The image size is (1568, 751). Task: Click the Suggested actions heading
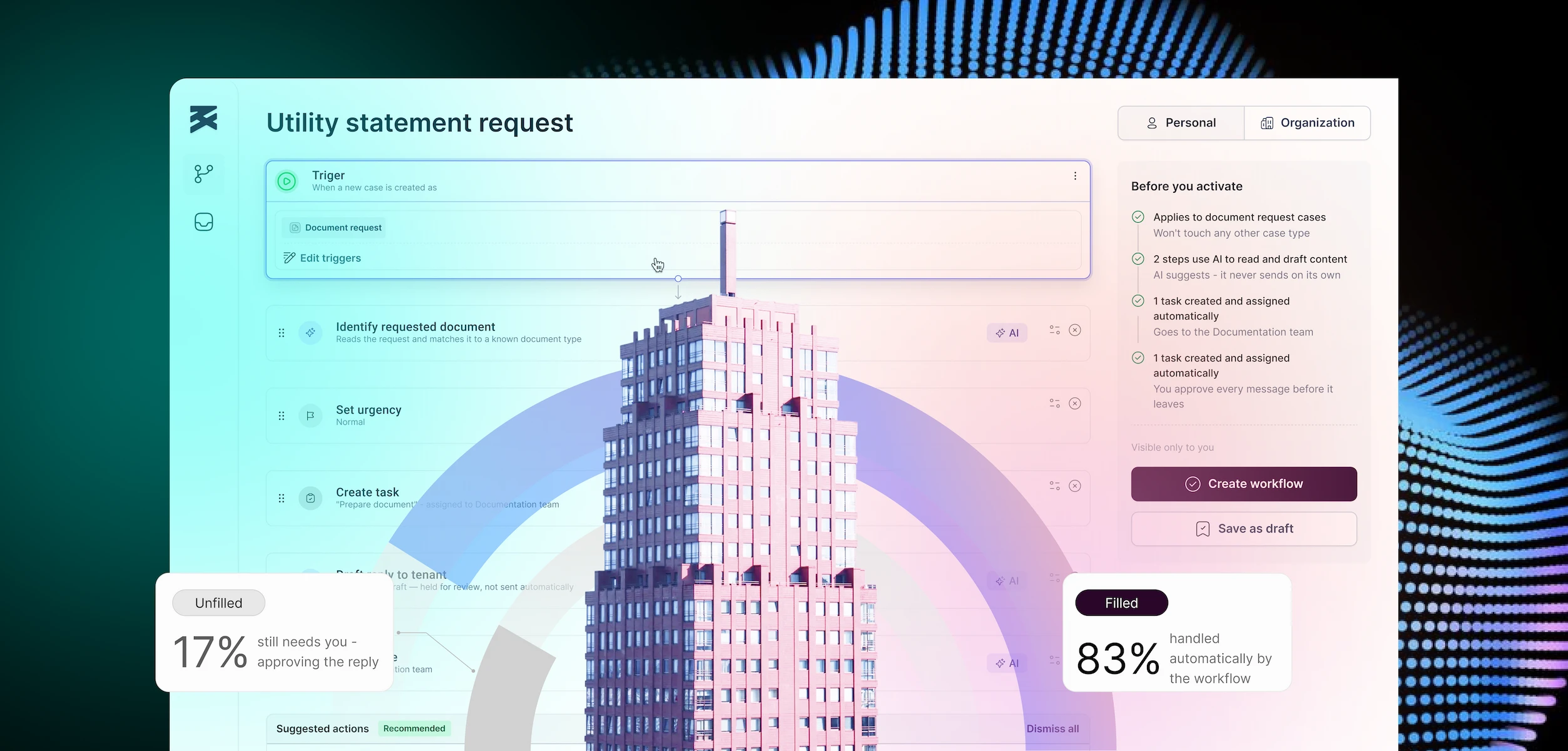[x=322, y=728]
